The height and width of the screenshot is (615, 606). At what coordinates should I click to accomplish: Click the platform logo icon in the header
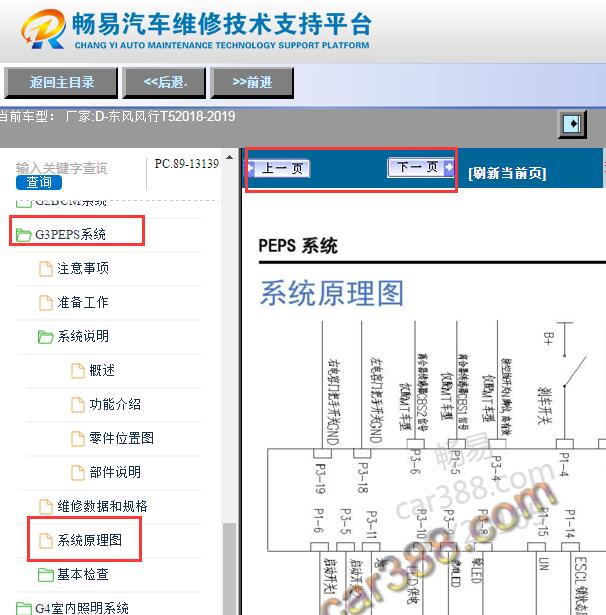click(43, 30)
